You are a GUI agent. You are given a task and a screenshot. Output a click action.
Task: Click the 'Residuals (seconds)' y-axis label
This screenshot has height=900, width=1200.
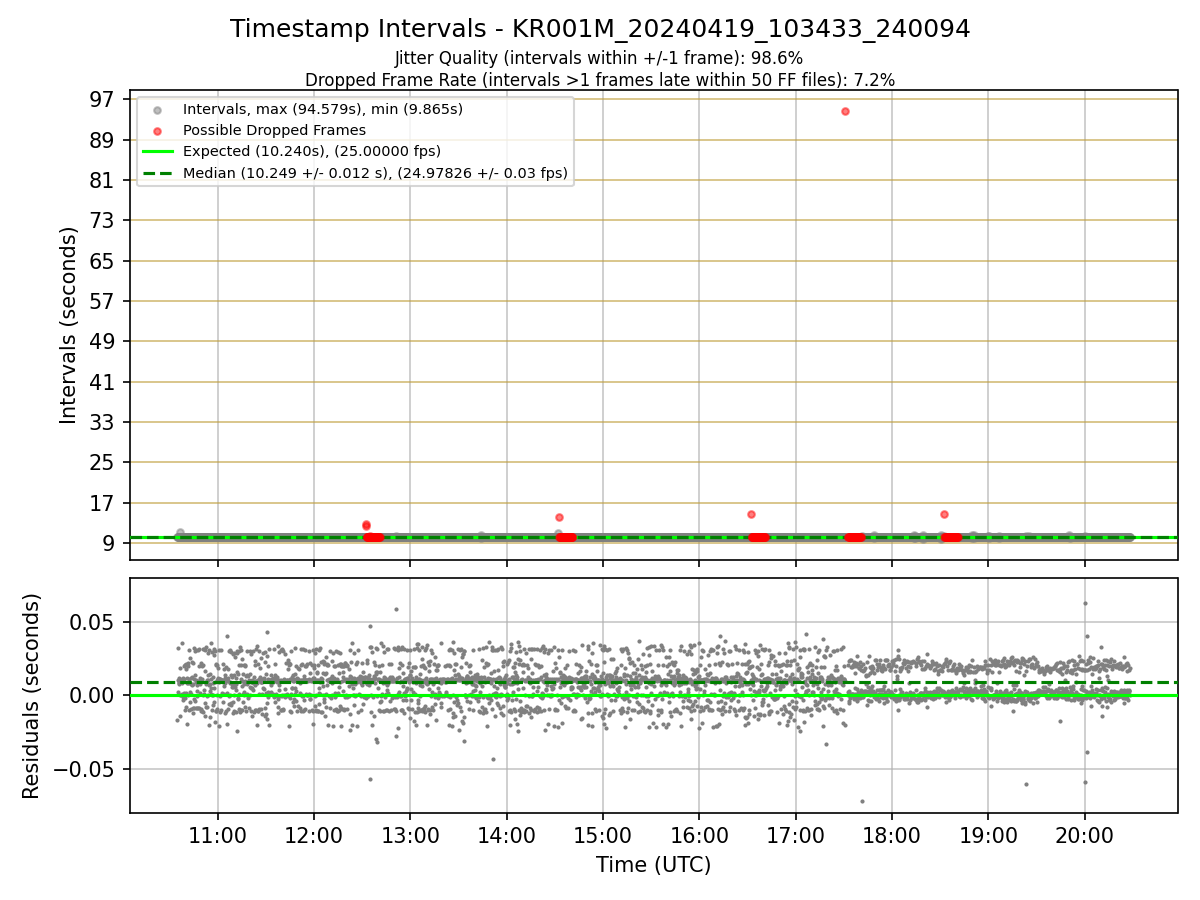click(32, 696)
